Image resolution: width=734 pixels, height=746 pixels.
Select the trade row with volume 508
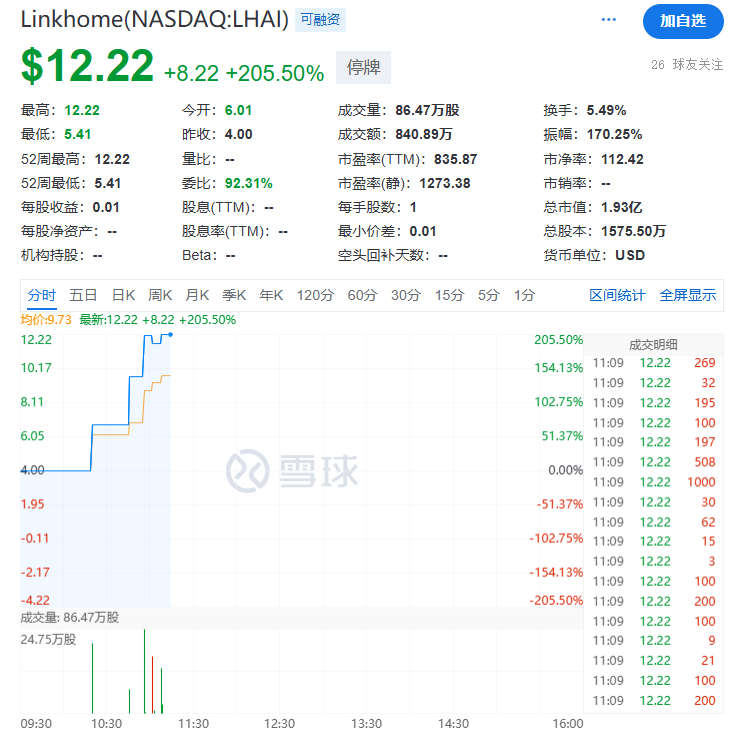pos(654,462)
